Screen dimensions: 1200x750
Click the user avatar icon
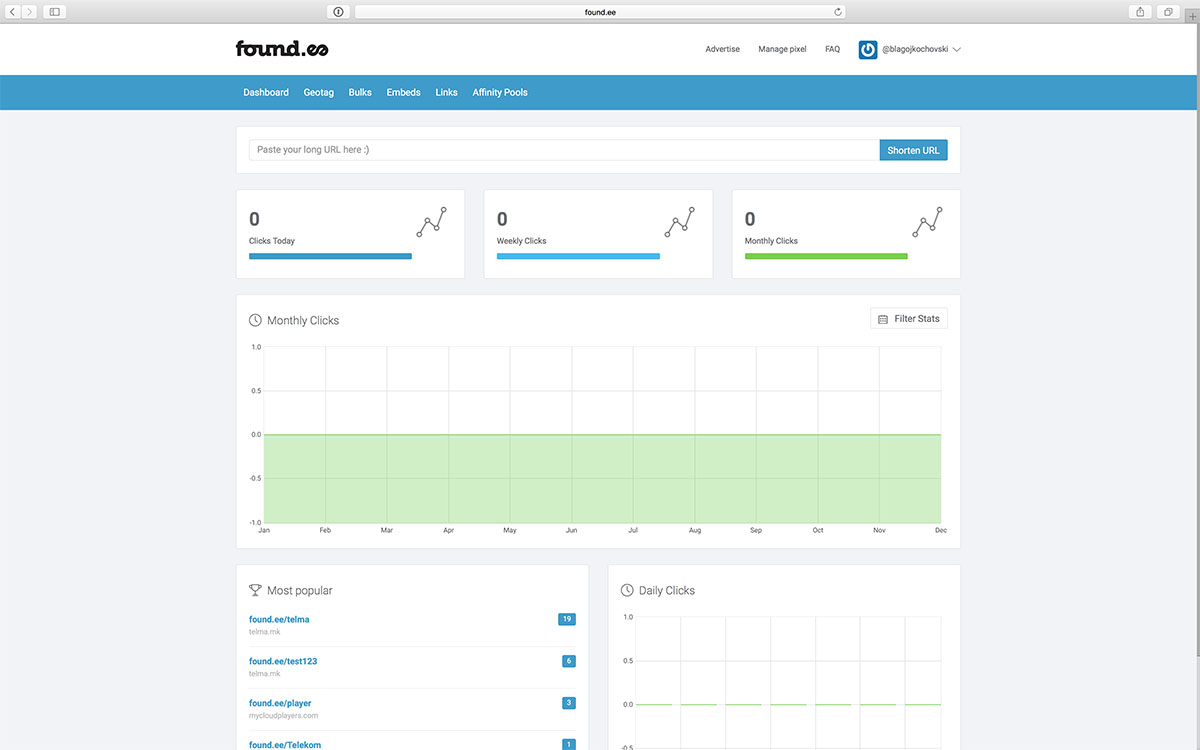coord(868,49)
